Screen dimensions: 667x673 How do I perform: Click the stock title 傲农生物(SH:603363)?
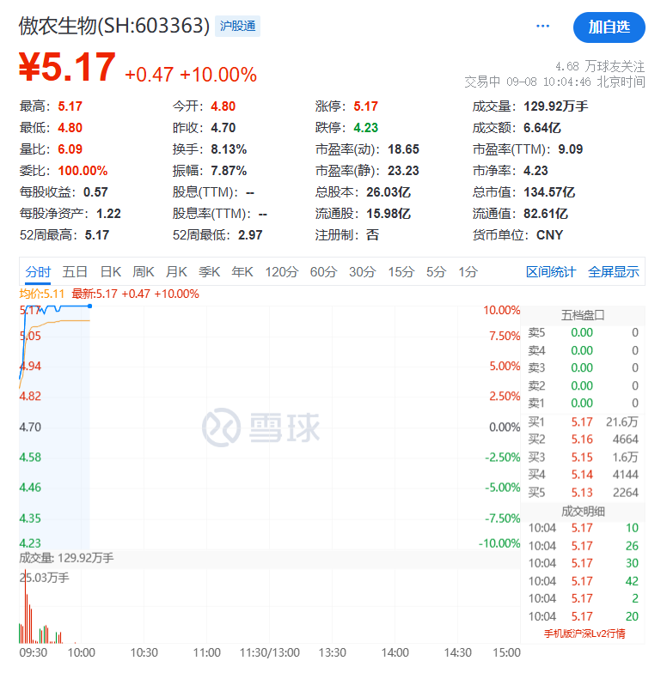[x=114, y=26]
